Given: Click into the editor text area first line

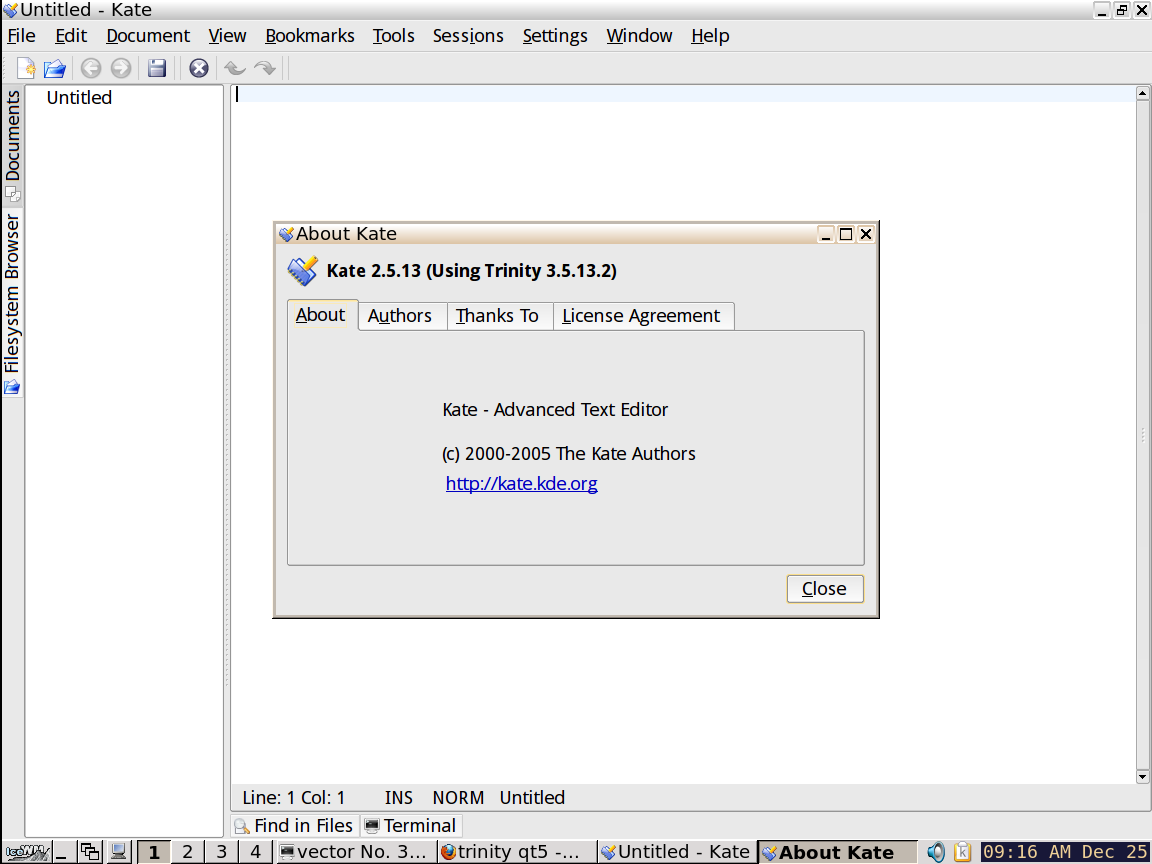Looking at the screenshot, I should click(683, 94).
